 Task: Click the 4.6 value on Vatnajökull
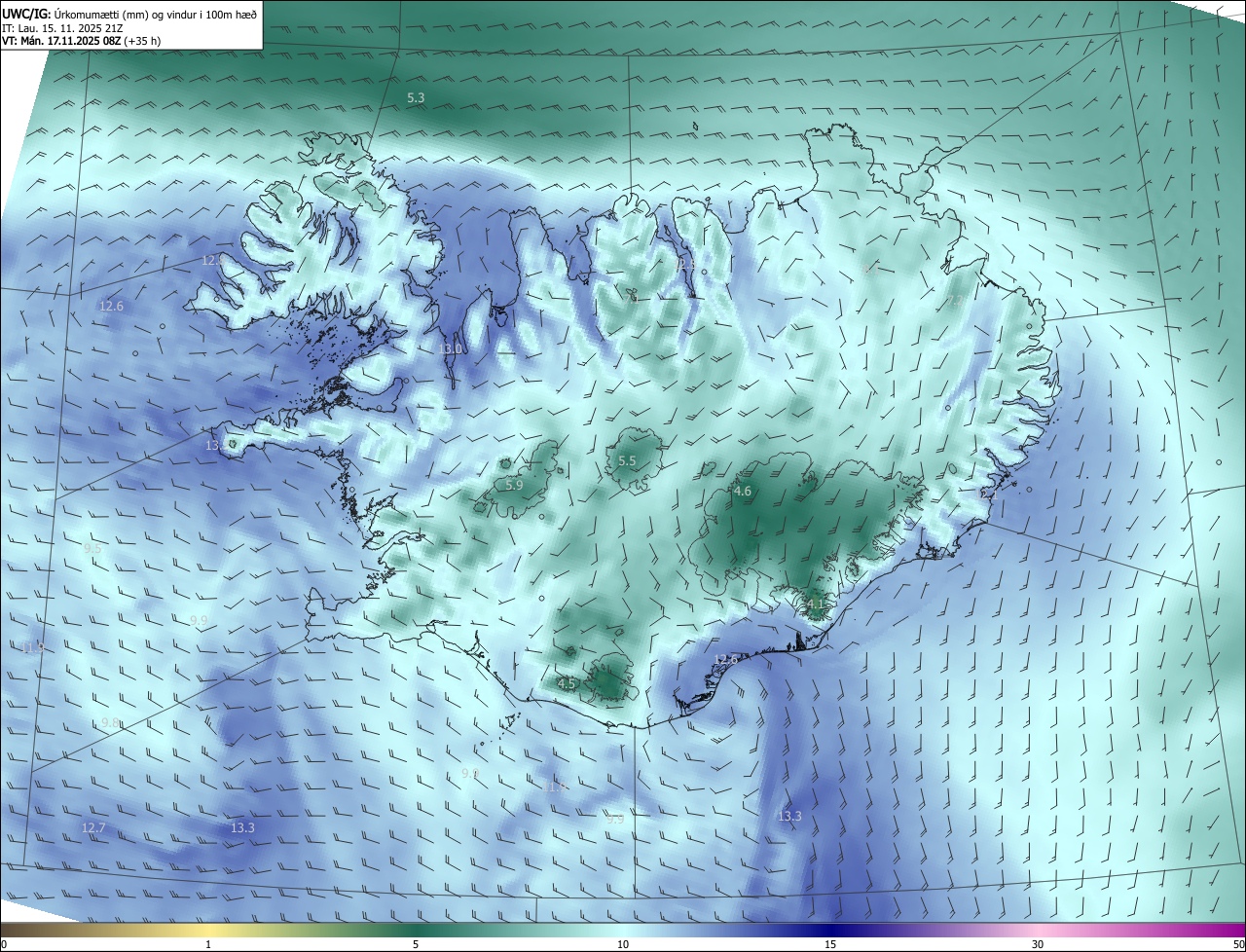pyautogui.click(x=742, y=492)
